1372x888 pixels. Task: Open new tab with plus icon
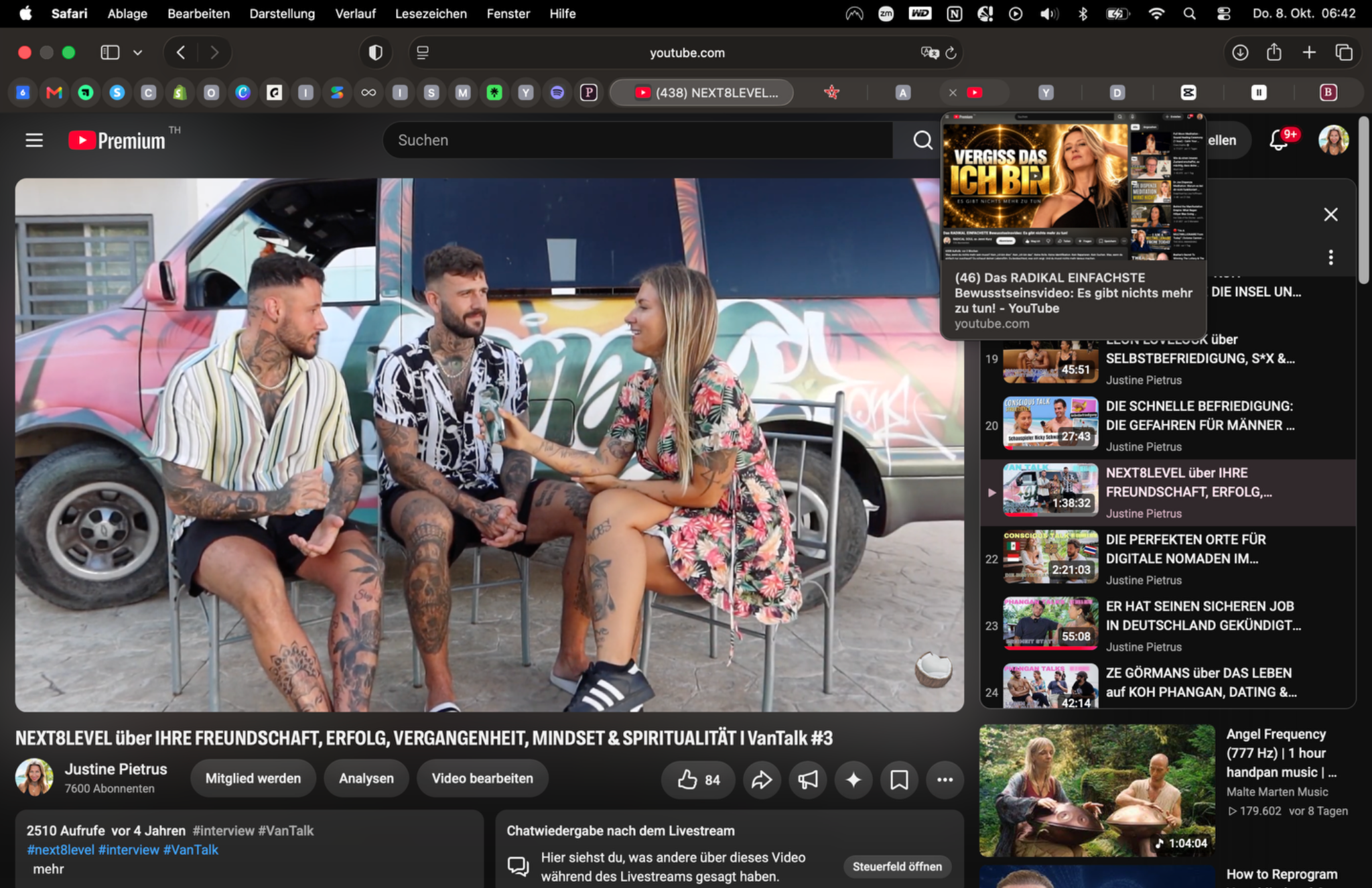pos(1309,52)
